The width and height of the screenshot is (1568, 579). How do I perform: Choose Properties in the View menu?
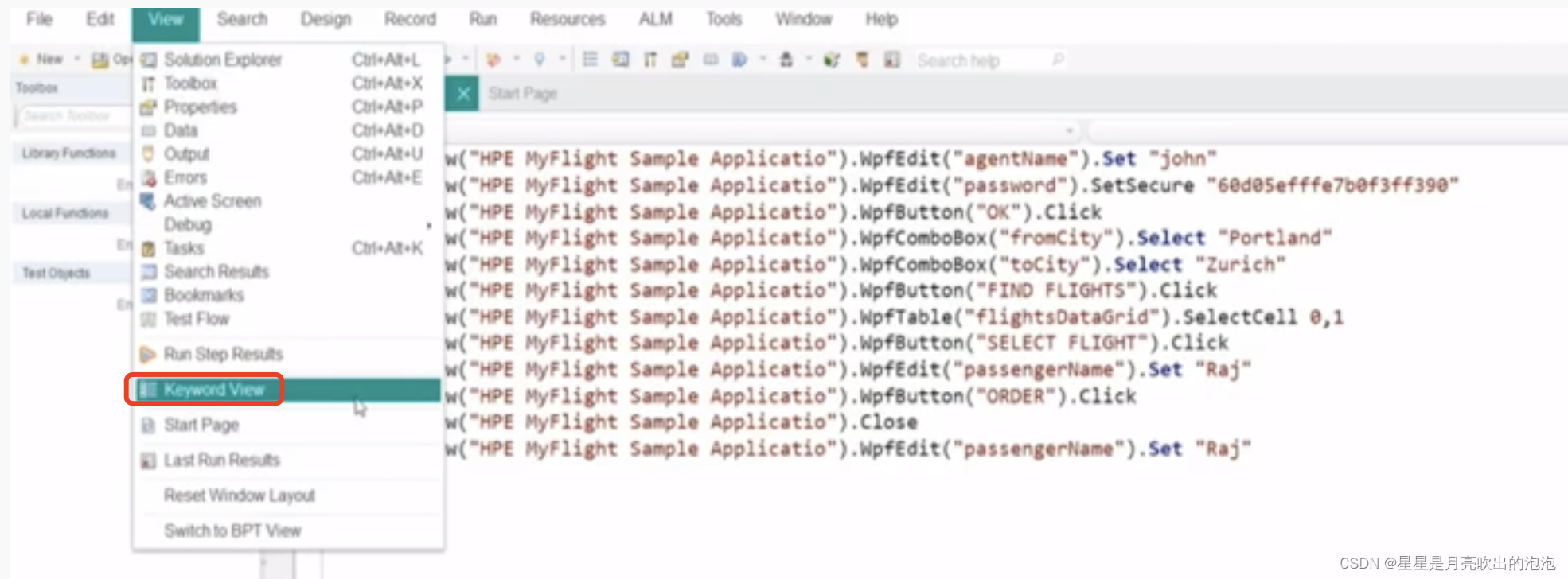coord(287,107)
